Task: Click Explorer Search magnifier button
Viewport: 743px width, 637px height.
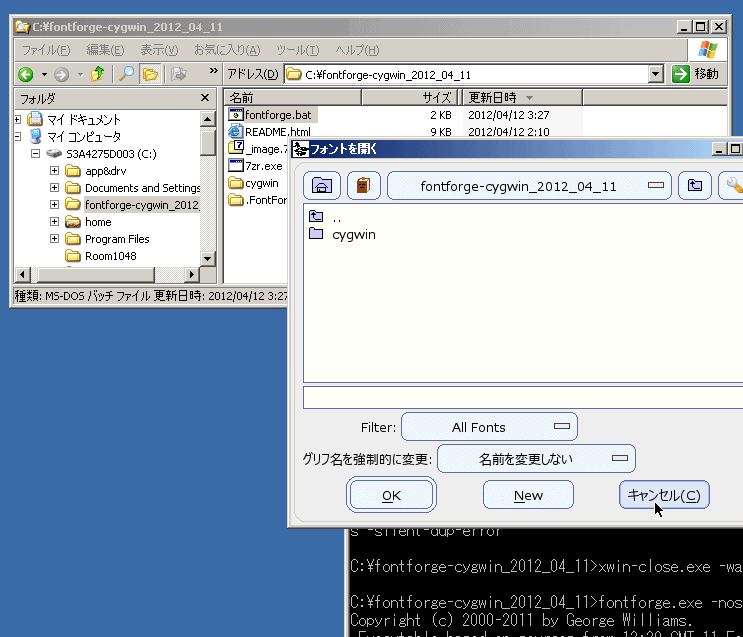Action: point(126,74)
